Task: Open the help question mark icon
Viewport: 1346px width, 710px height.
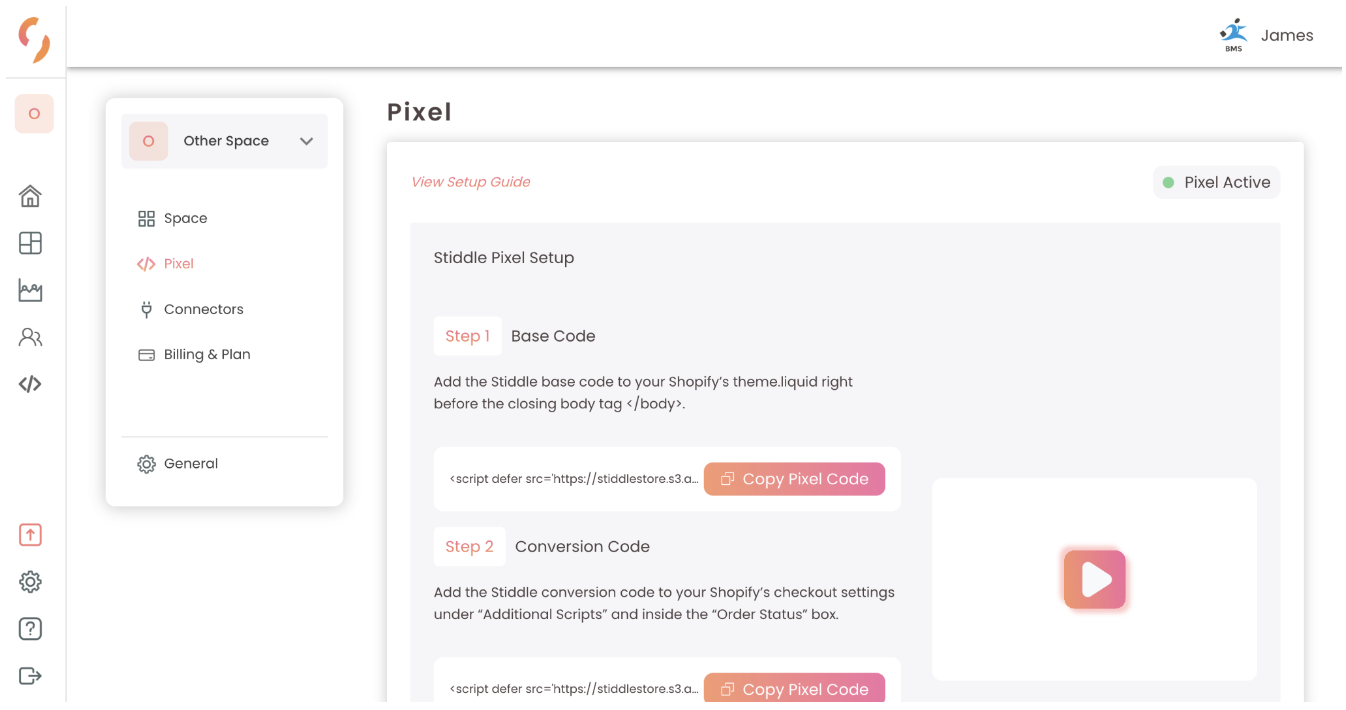Action: click(x=31, y=629)
